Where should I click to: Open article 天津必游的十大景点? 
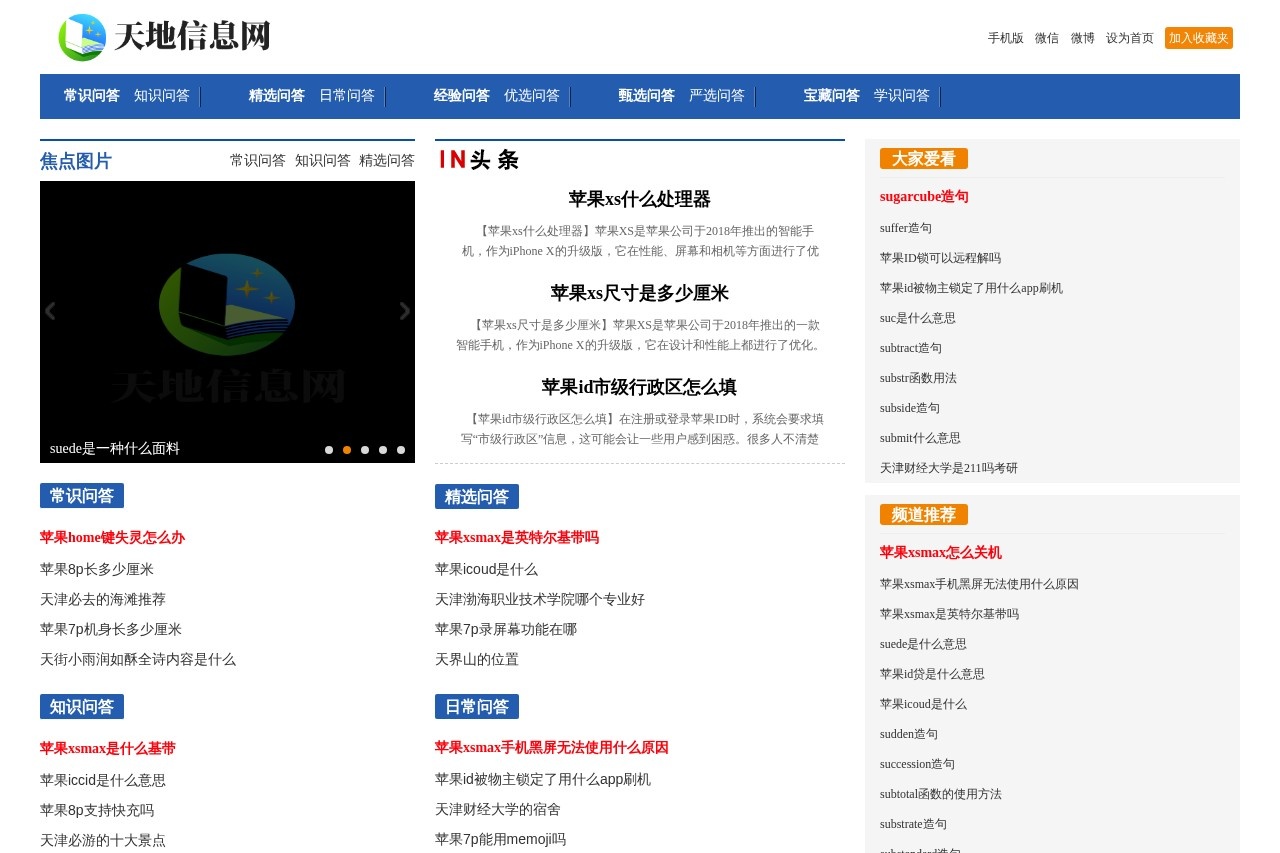click(x=103, y=840)
